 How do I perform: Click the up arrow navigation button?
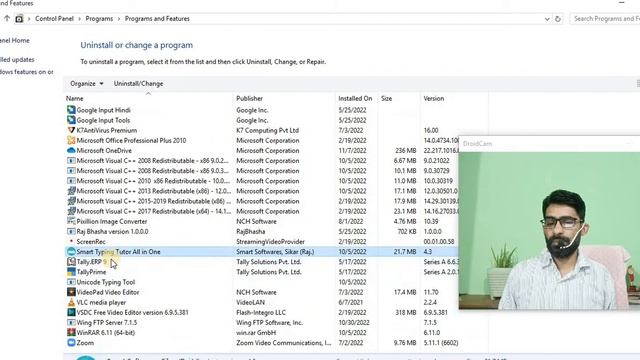tap(7, 18)
